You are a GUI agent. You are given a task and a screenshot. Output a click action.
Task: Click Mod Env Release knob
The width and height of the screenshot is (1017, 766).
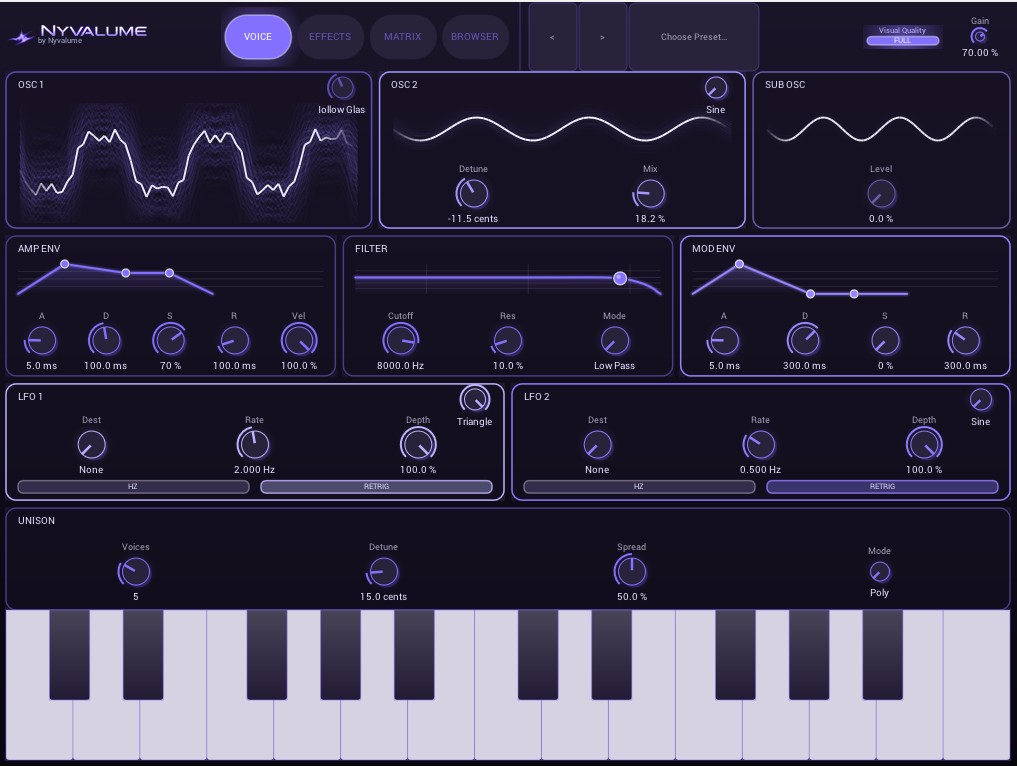(x=965, y=341)
